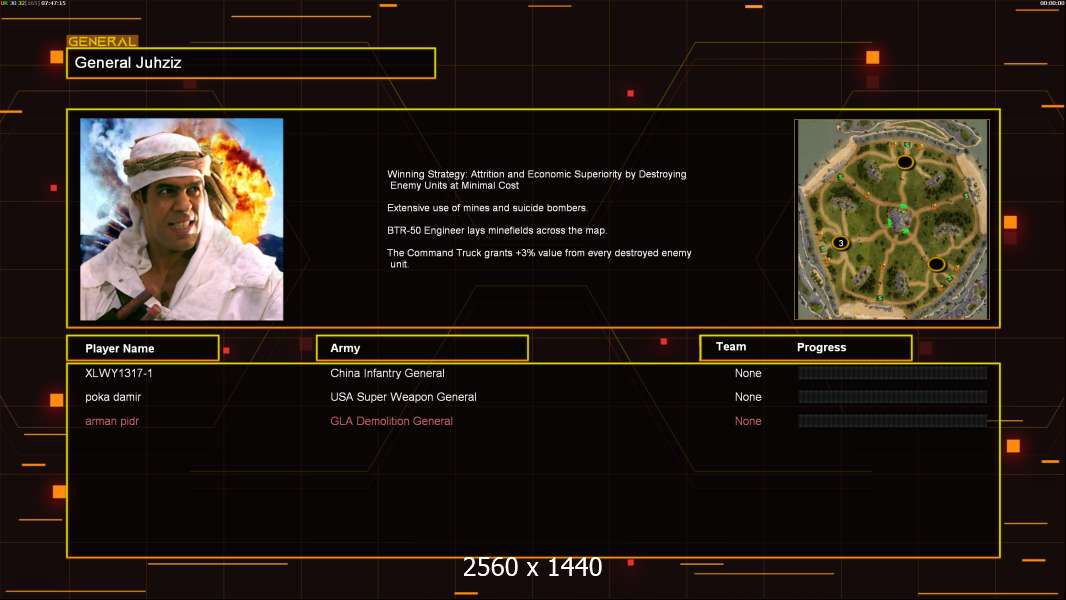Select player name arman pidr

(112, 421)
